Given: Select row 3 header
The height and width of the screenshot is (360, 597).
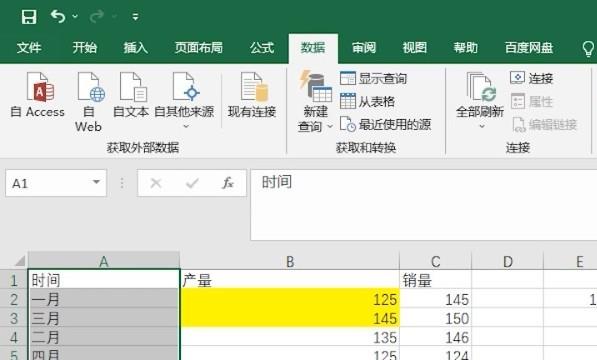Looking at the screenshot, I should pos(14,318).
